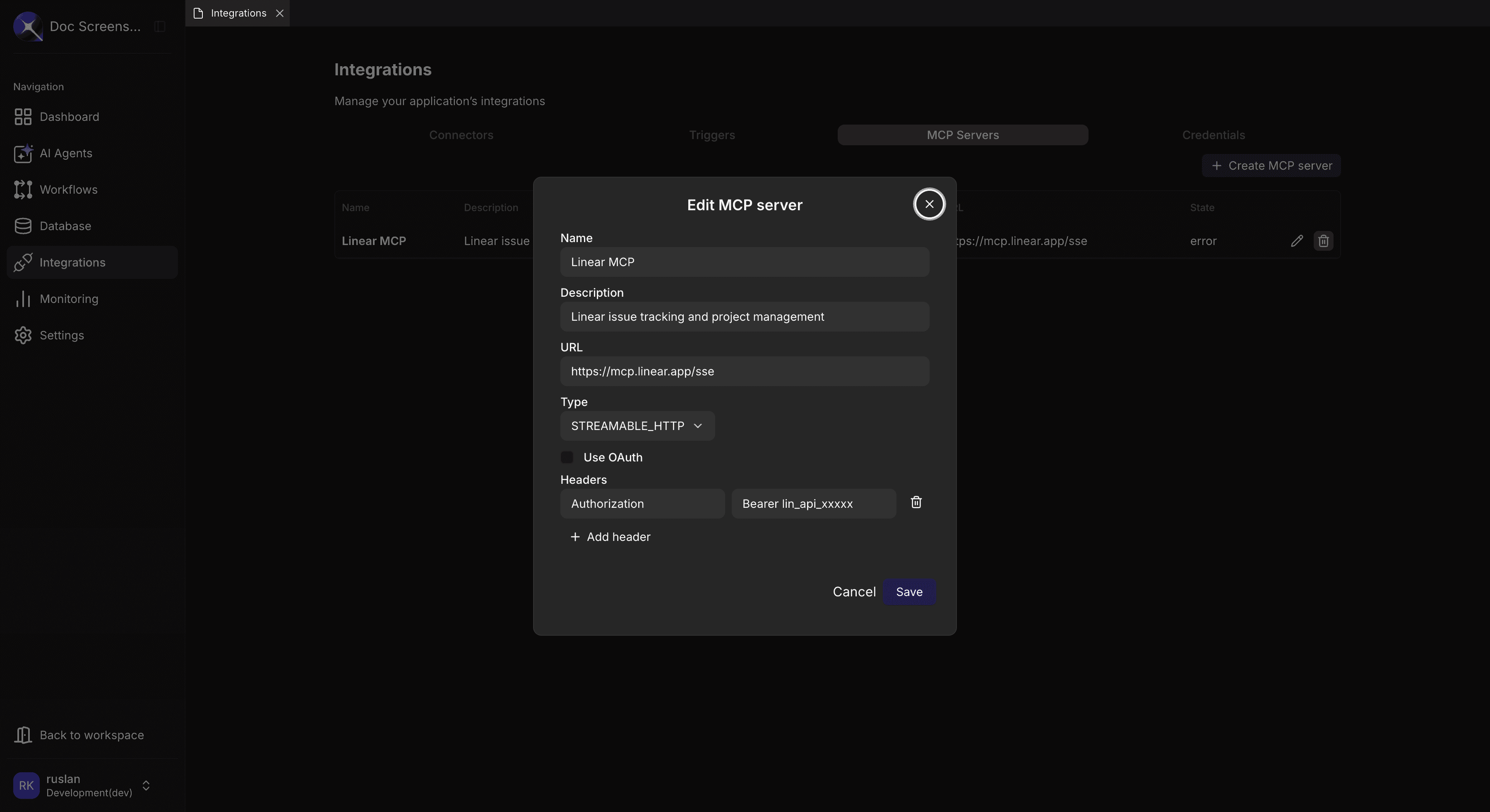Open the Workflows section
The image size is (1490, 812).
[x=68, y=190]
